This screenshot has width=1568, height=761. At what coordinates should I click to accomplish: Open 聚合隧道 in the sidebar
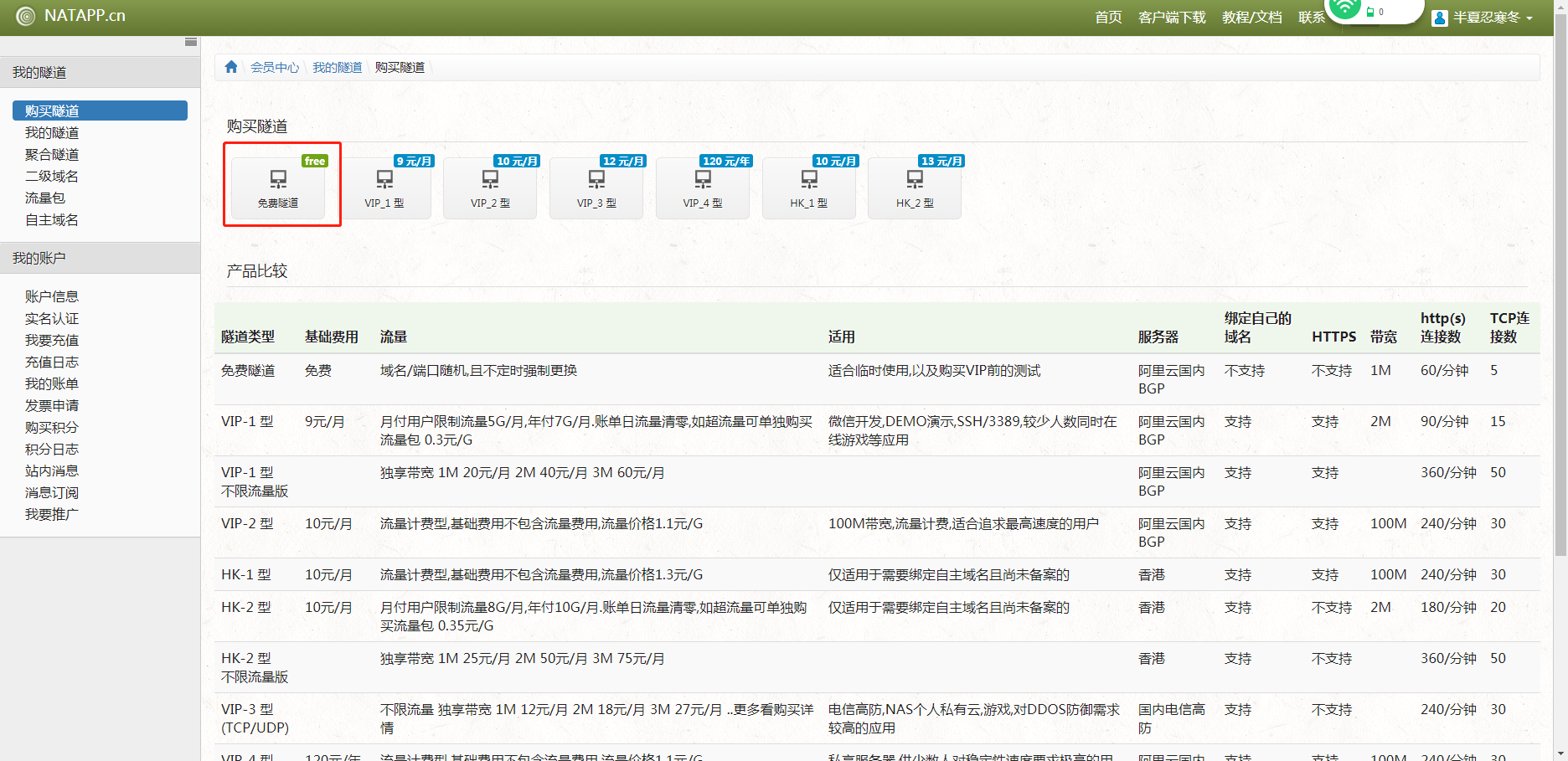pyautogui.click(x=52, y=154)
